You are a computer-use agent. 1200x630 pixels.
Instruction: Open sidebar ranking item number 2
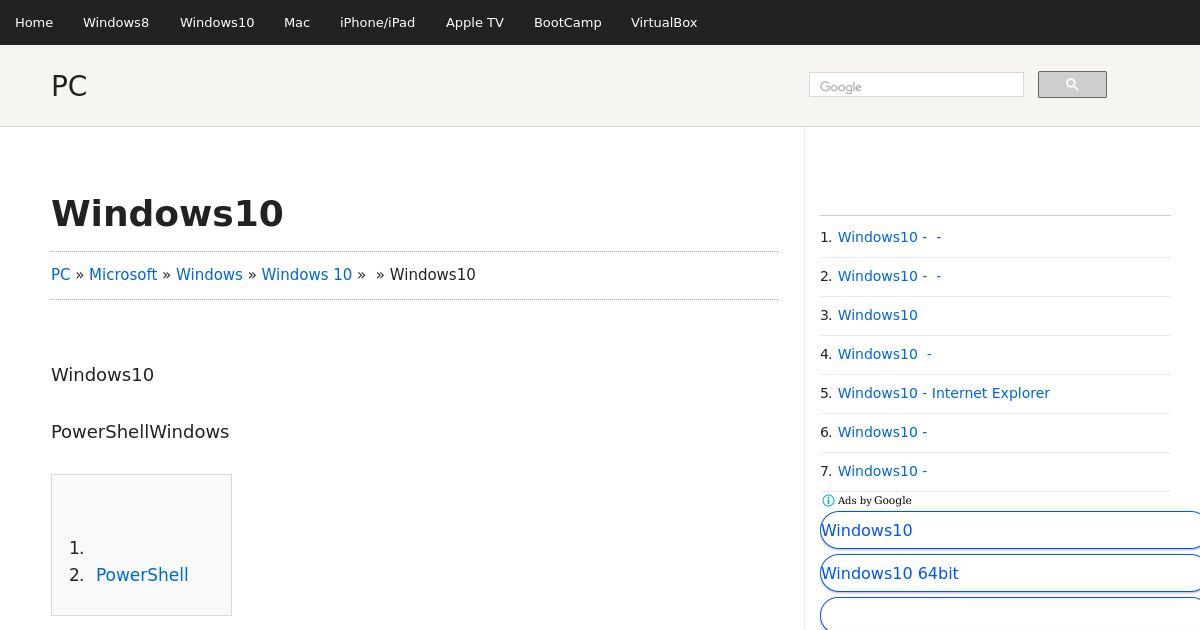tap(890, 276)
